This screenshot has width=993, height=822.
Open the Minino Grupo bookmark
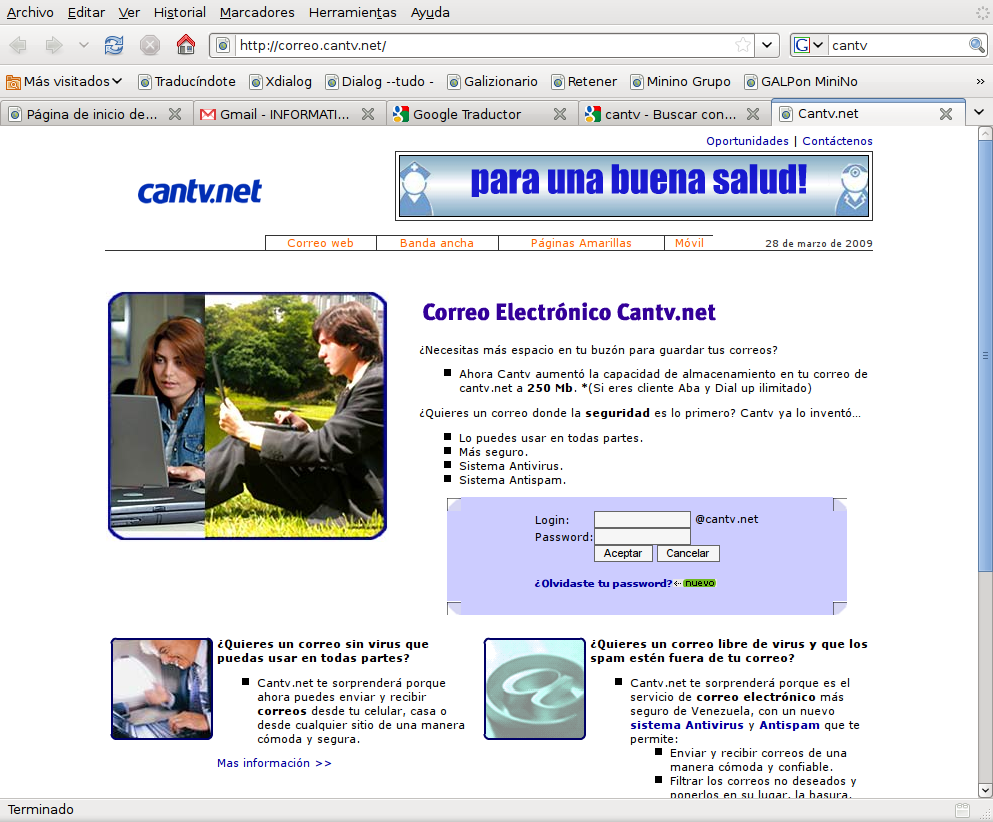coord(681,82)
